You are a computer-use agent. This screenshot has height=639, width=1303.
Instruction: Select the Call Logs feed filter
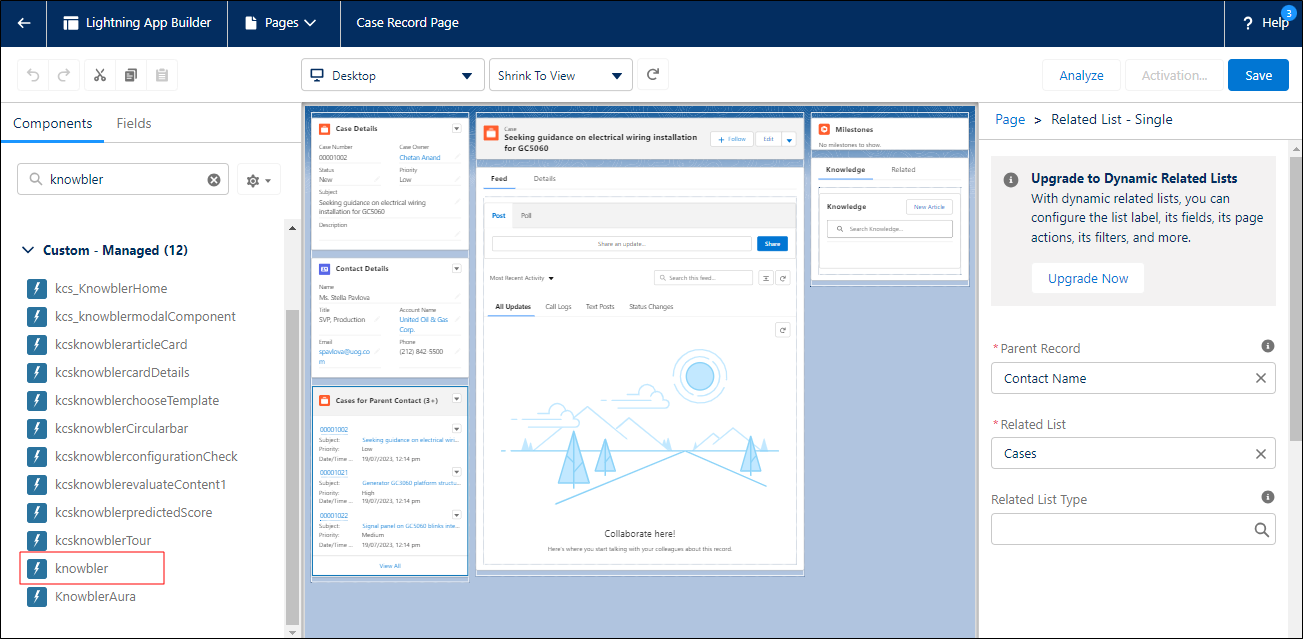click(x=558, y=307)
